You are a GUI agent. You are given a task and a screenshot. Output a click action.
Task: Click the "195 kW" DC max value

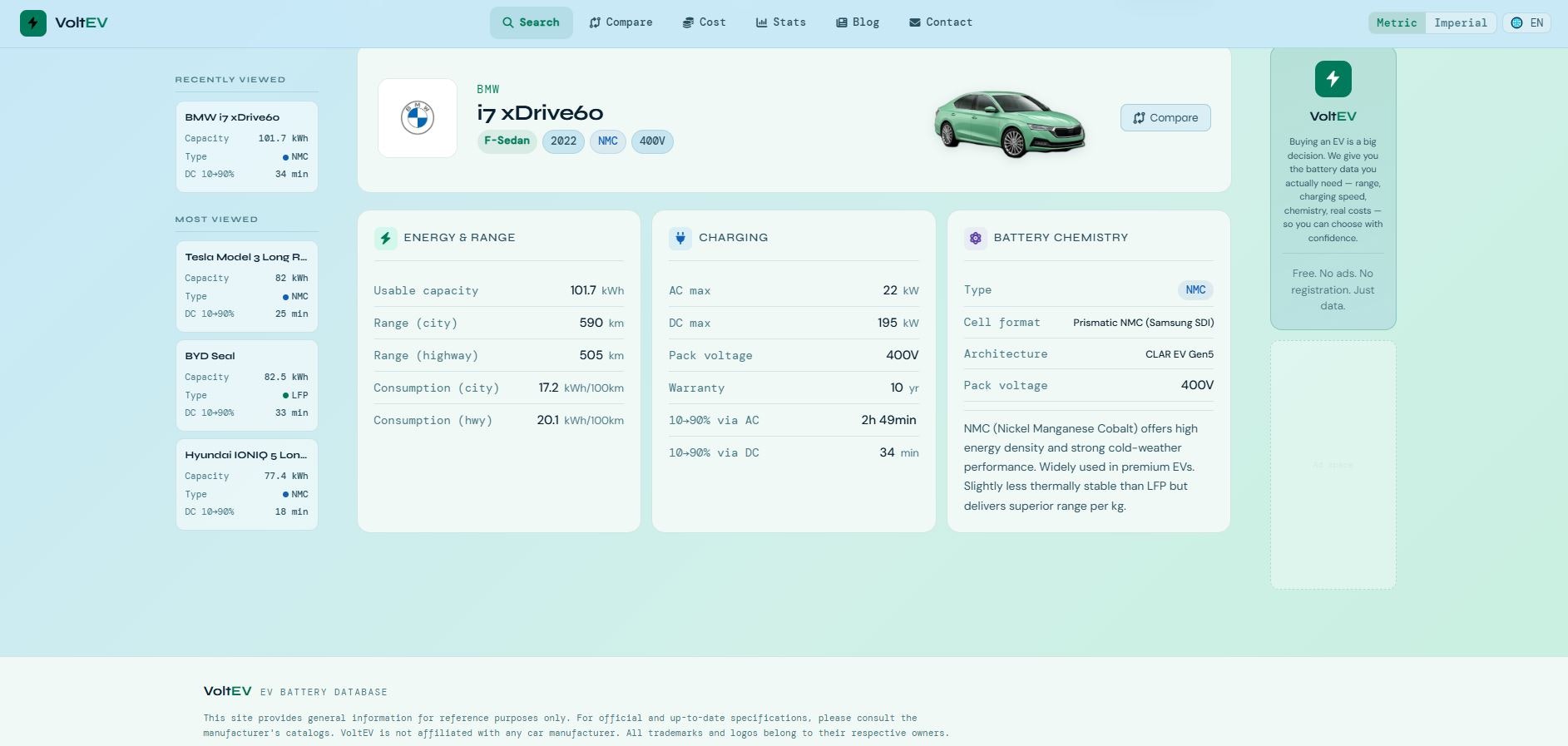tap(898, 323)
